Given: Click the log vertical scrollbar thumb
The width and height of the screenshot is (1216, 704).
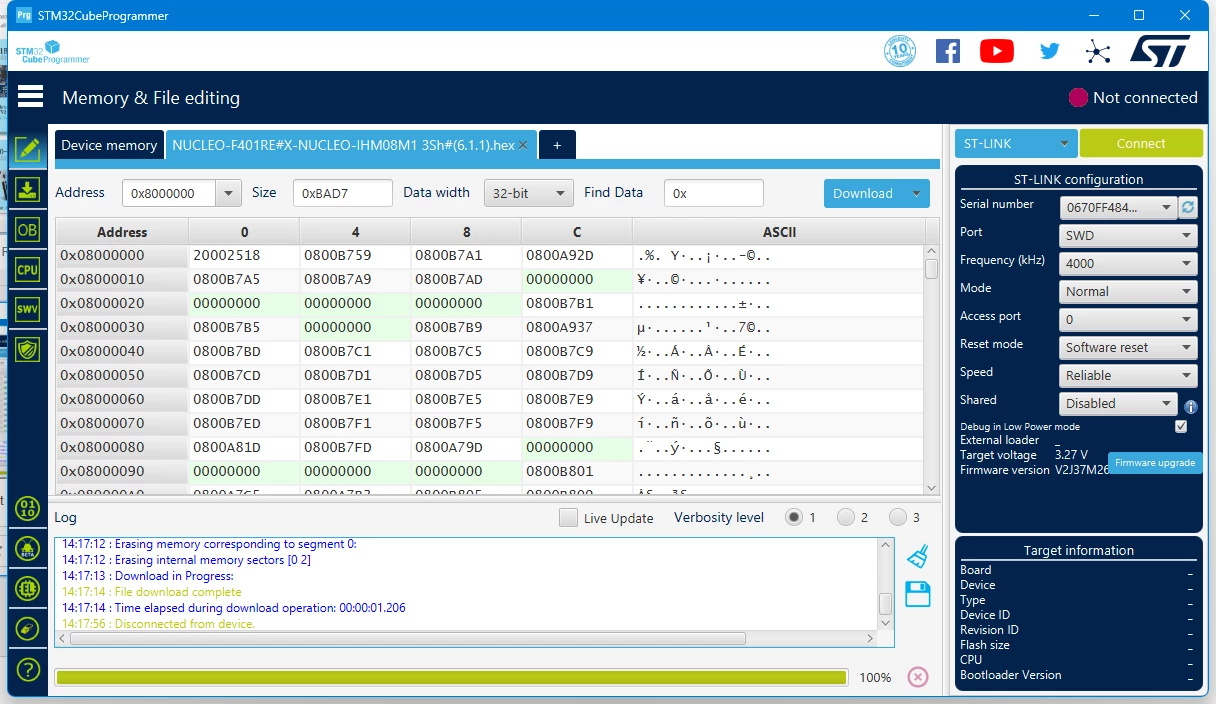Looking at the screenshot, I should [x=885, y=603].
